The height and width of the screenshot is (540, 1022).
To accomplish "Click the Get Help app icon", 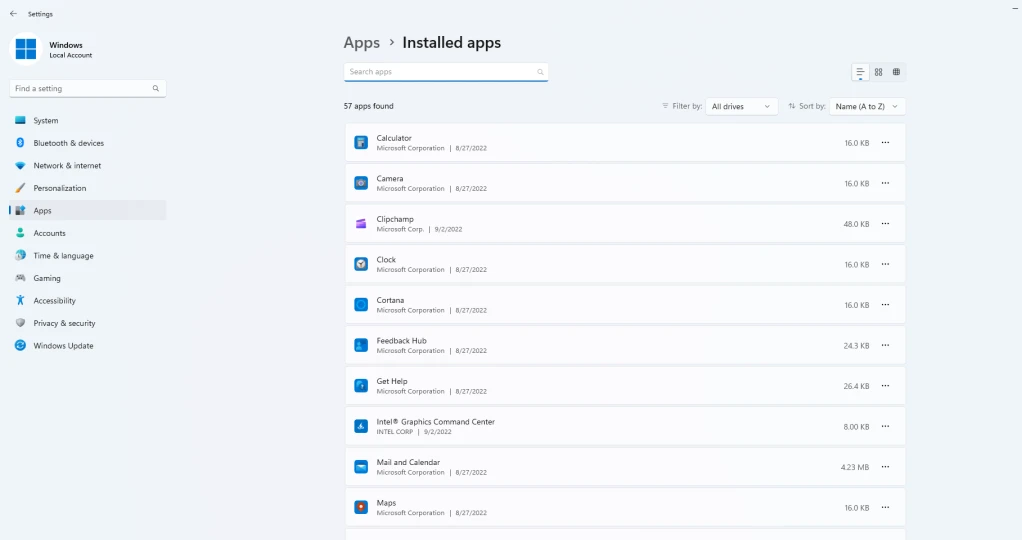I will tap(361, 386).
